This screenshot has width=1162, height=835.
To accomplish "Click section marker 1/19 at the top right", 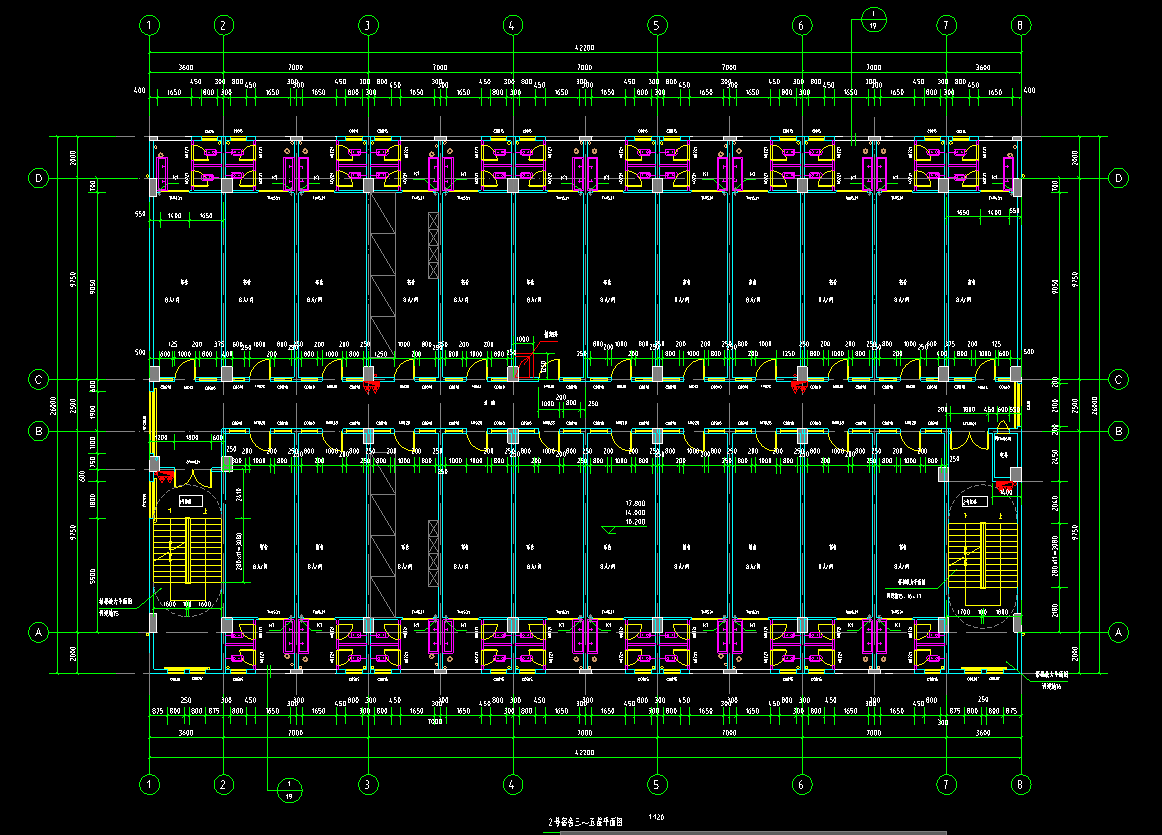I will click(x=873, y=19).
